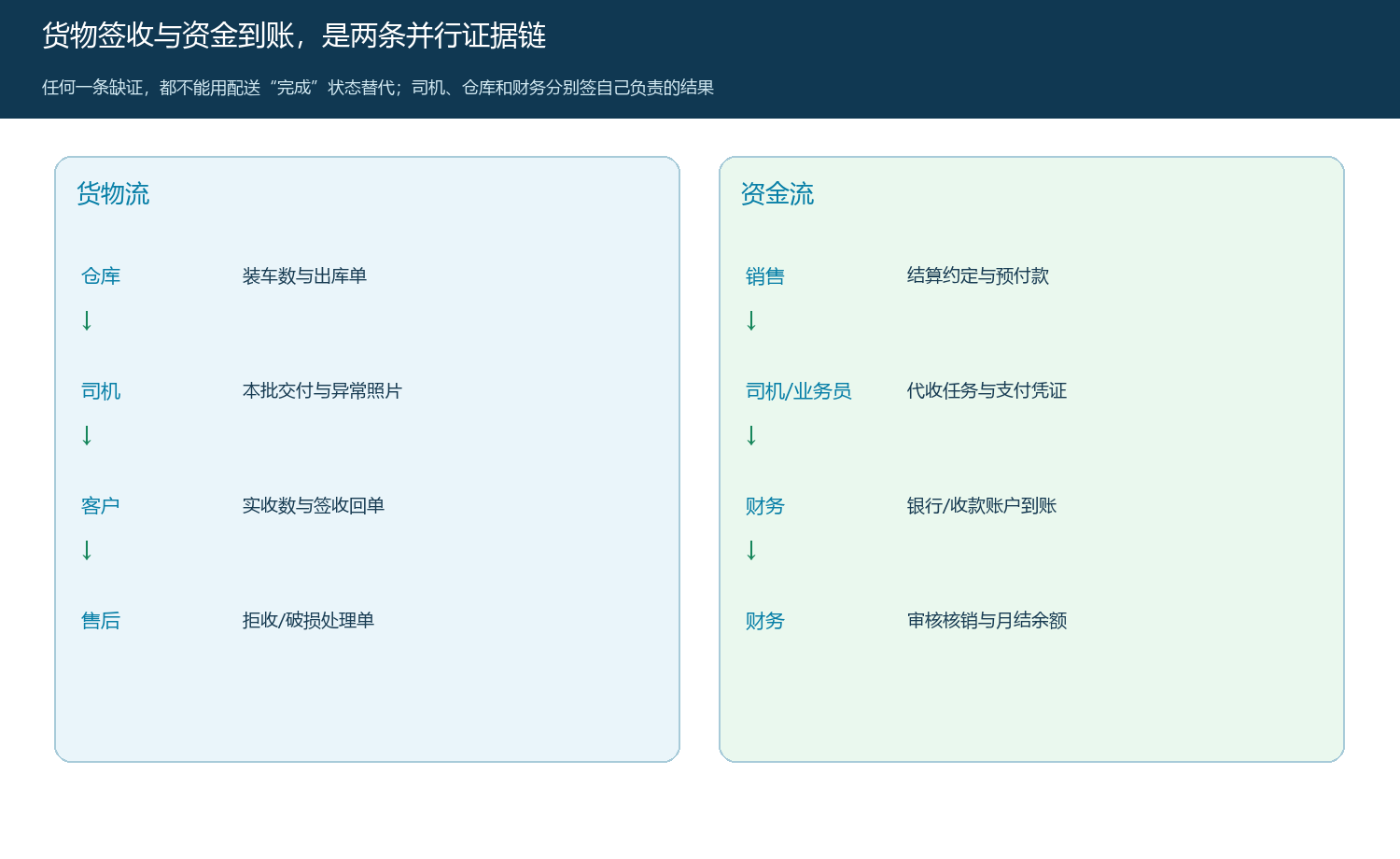Select the "司机/业务员" role label
The width and height of the screenshot is (1400, 859).
pos(799,391)
